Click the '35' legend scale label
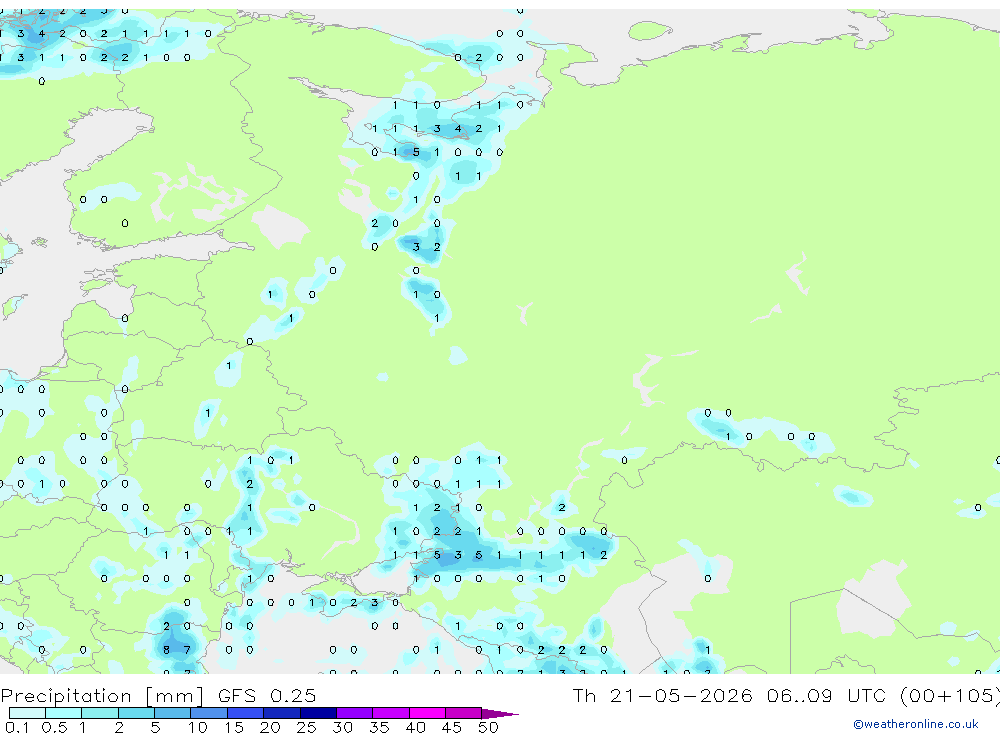 click(x=379, y=727)
